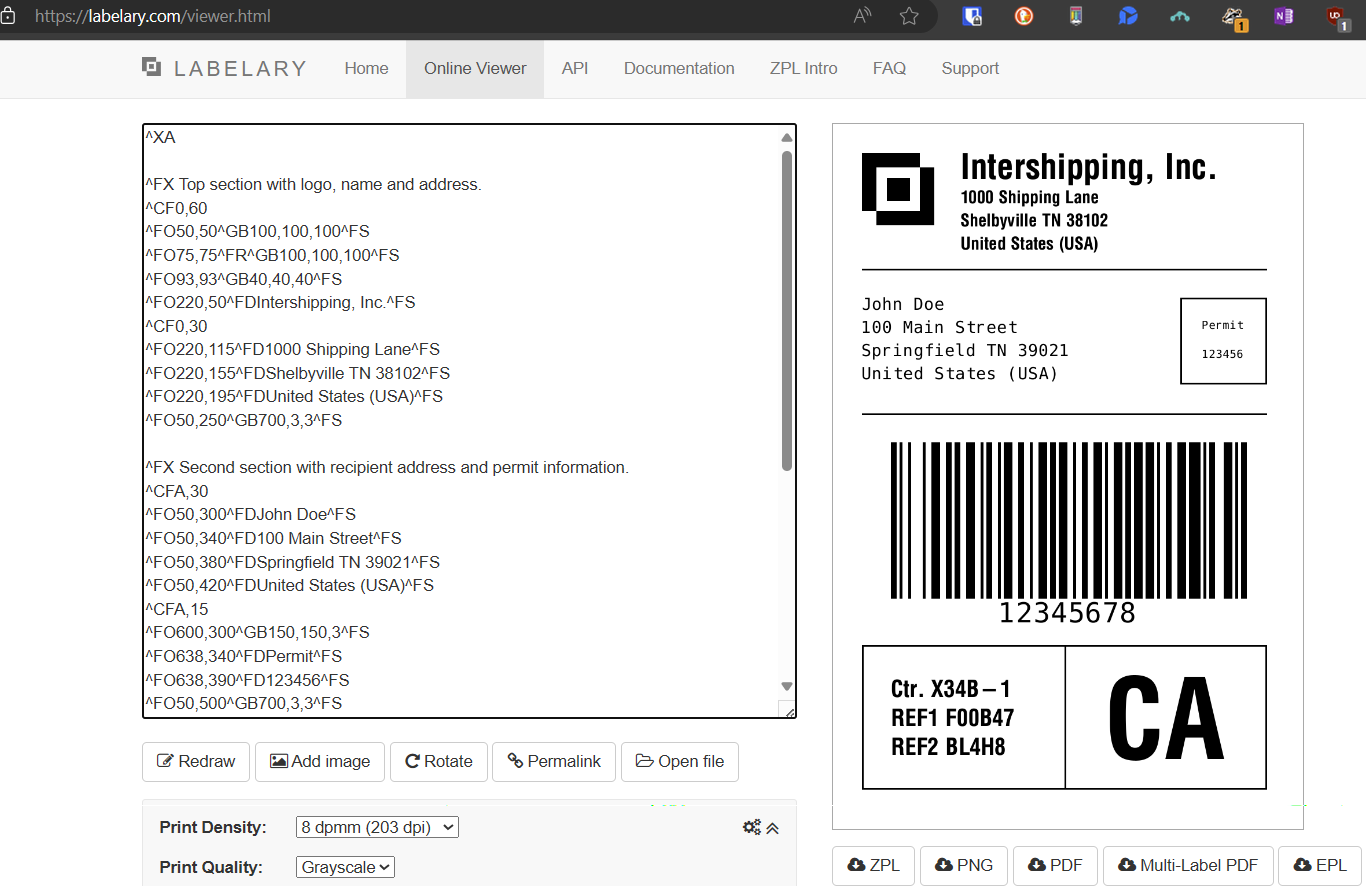This screenshot has height=886, width=1366.
Task: Click the browser address bar URL
Action: click(153, 16)
